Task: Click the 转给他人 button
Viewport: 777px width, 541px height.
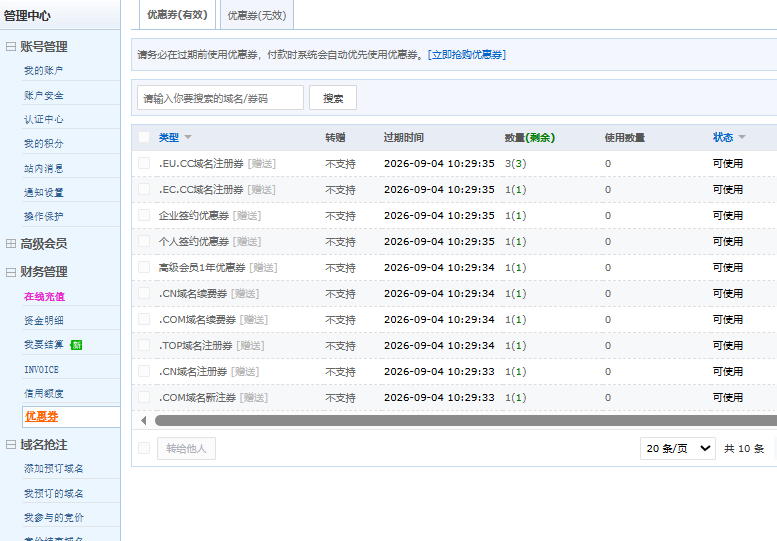Action: pyautogui.click(x=186, y=448)
